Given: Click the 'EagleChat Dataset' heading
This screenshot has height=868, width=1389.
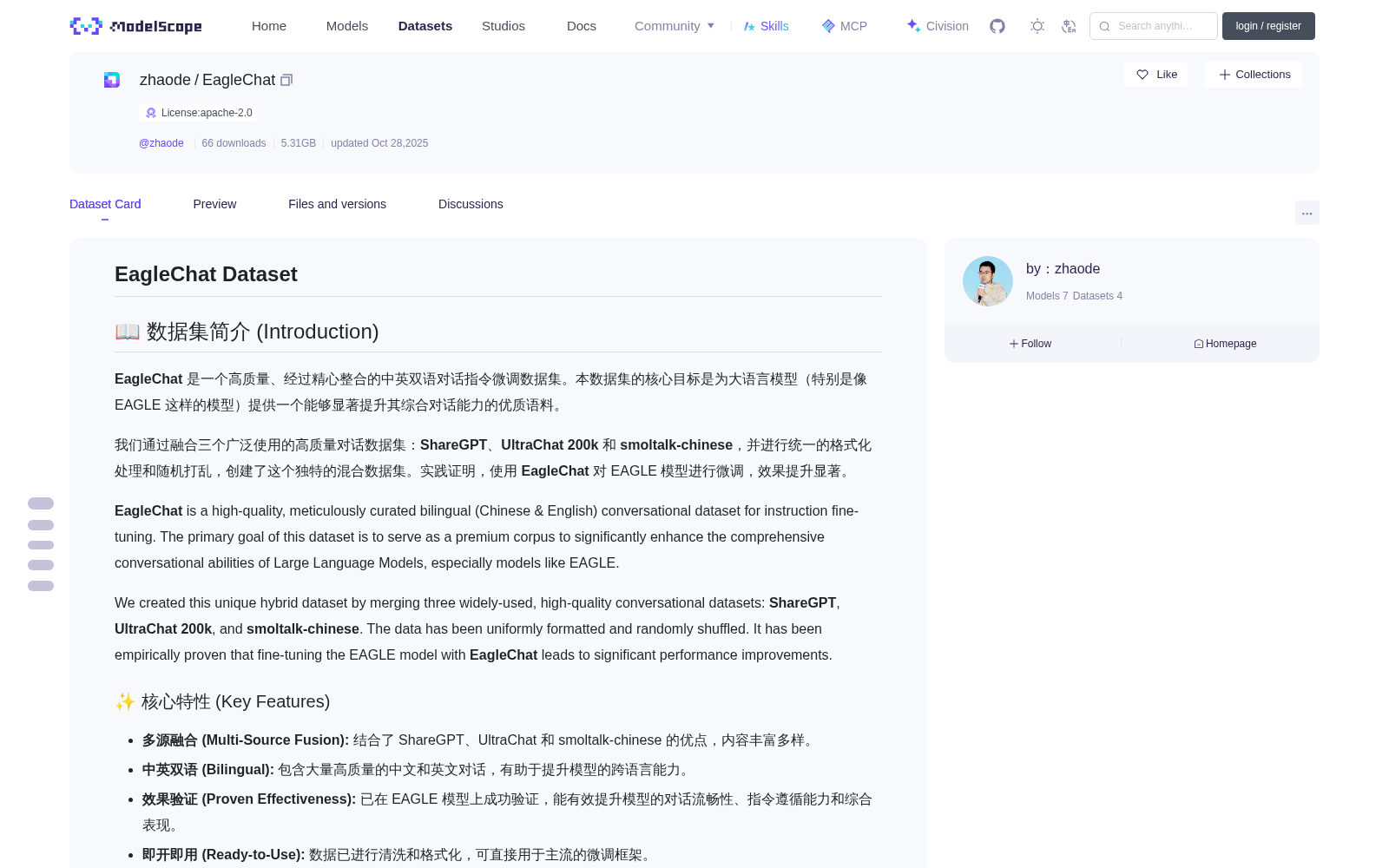Looking at the screenshot, I should coord(206,274).
